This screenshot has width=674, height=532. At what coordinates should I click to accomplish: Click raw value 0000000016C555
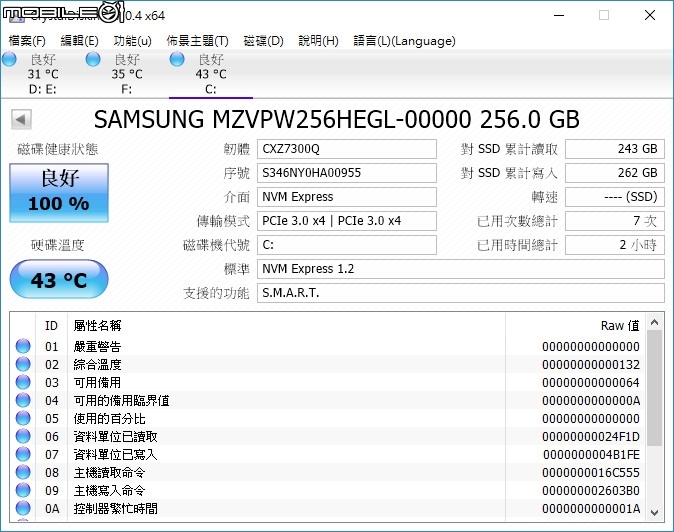pyautogui.click(x=591, y=473)
